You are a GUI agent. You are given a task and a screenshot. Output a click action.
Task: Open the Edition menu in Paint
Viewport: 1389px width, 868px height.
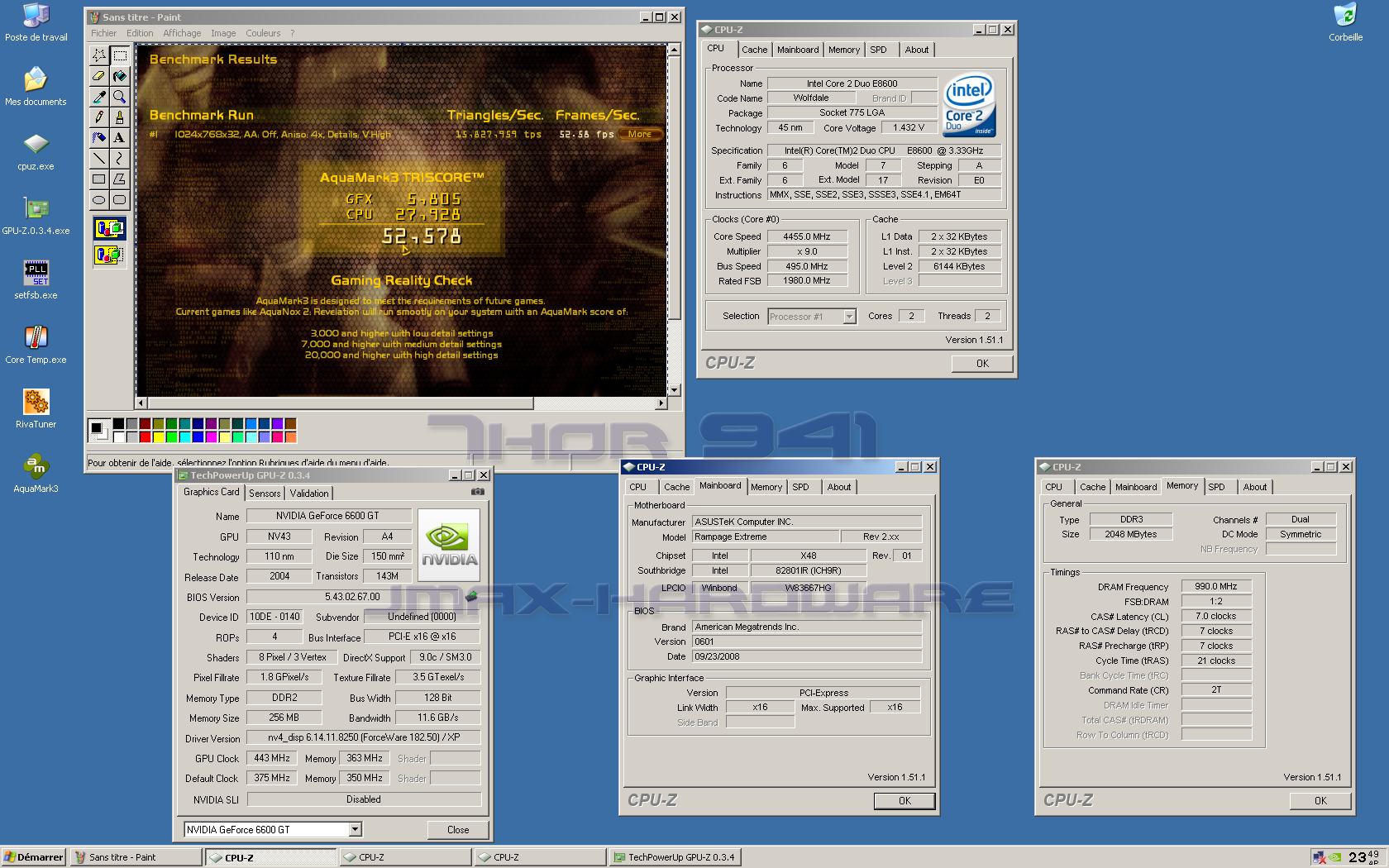click(x=140, y=33)
